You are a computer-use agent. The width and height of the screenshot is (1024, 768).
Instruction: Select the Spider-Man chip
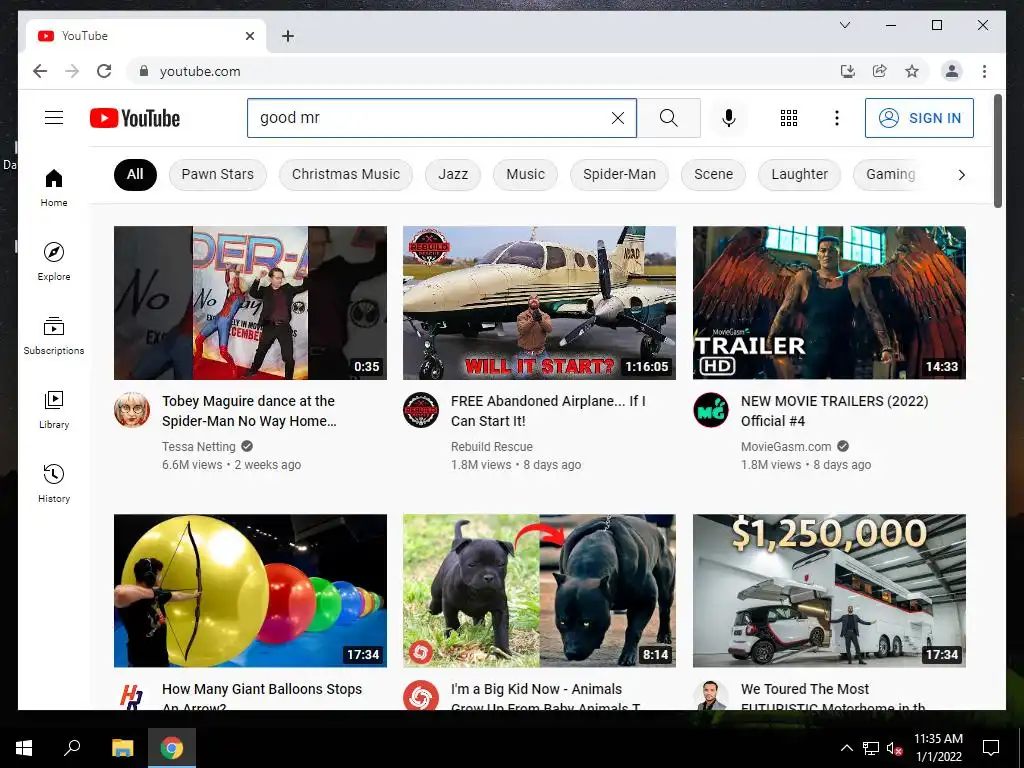tap(619, 174)
